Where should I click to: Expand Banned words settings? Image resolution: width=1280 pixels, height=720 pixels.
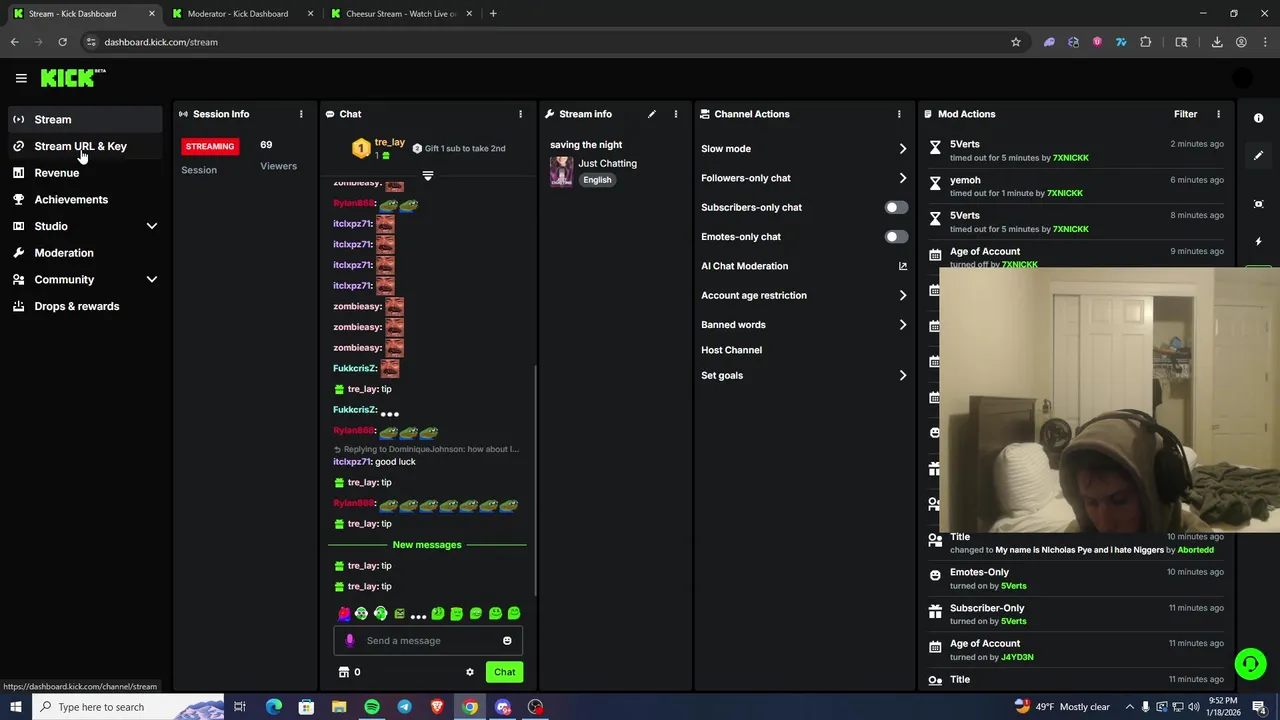coord(902,325)
